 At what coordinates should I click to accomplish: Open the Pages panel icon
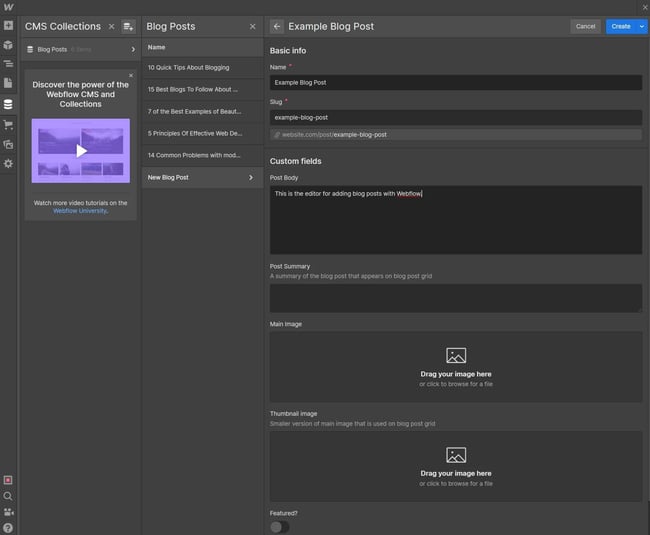pyautogui.click(x=8, y=83)
